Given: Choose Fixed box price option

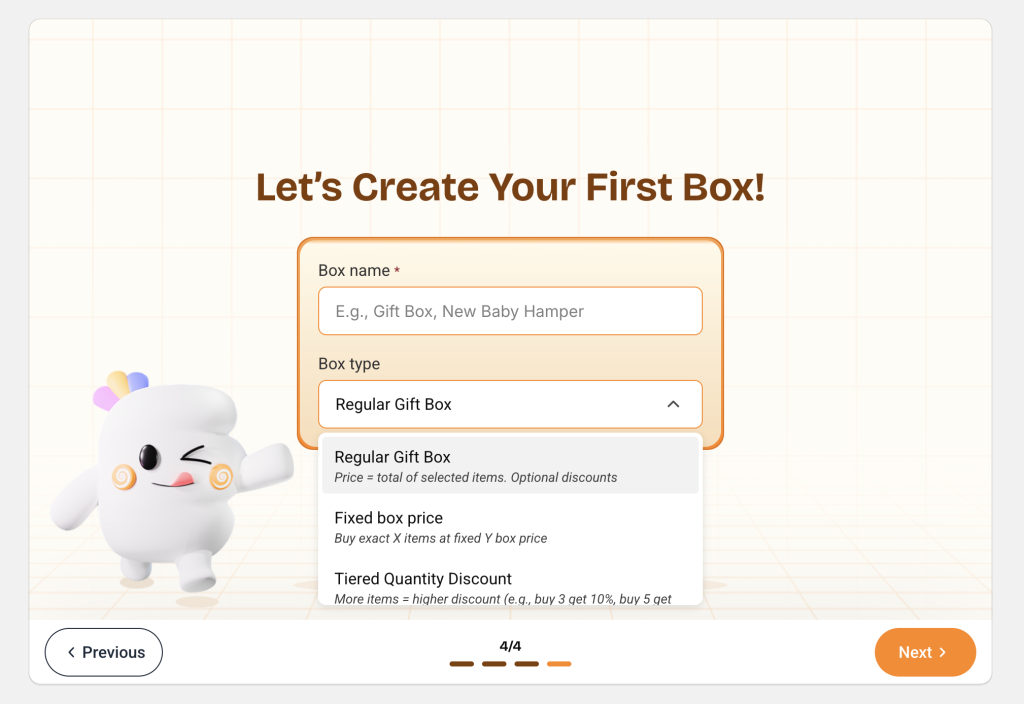Looking at the screenshot, I should point(510,527).
